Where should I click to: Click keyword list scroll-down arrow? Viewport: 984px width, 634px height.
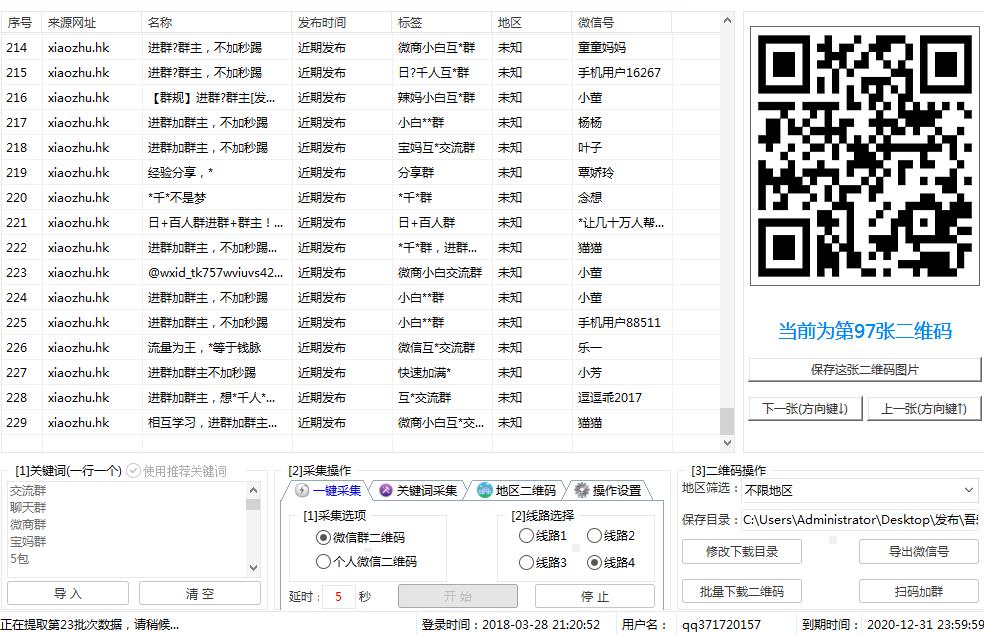(x=254, y=567)
